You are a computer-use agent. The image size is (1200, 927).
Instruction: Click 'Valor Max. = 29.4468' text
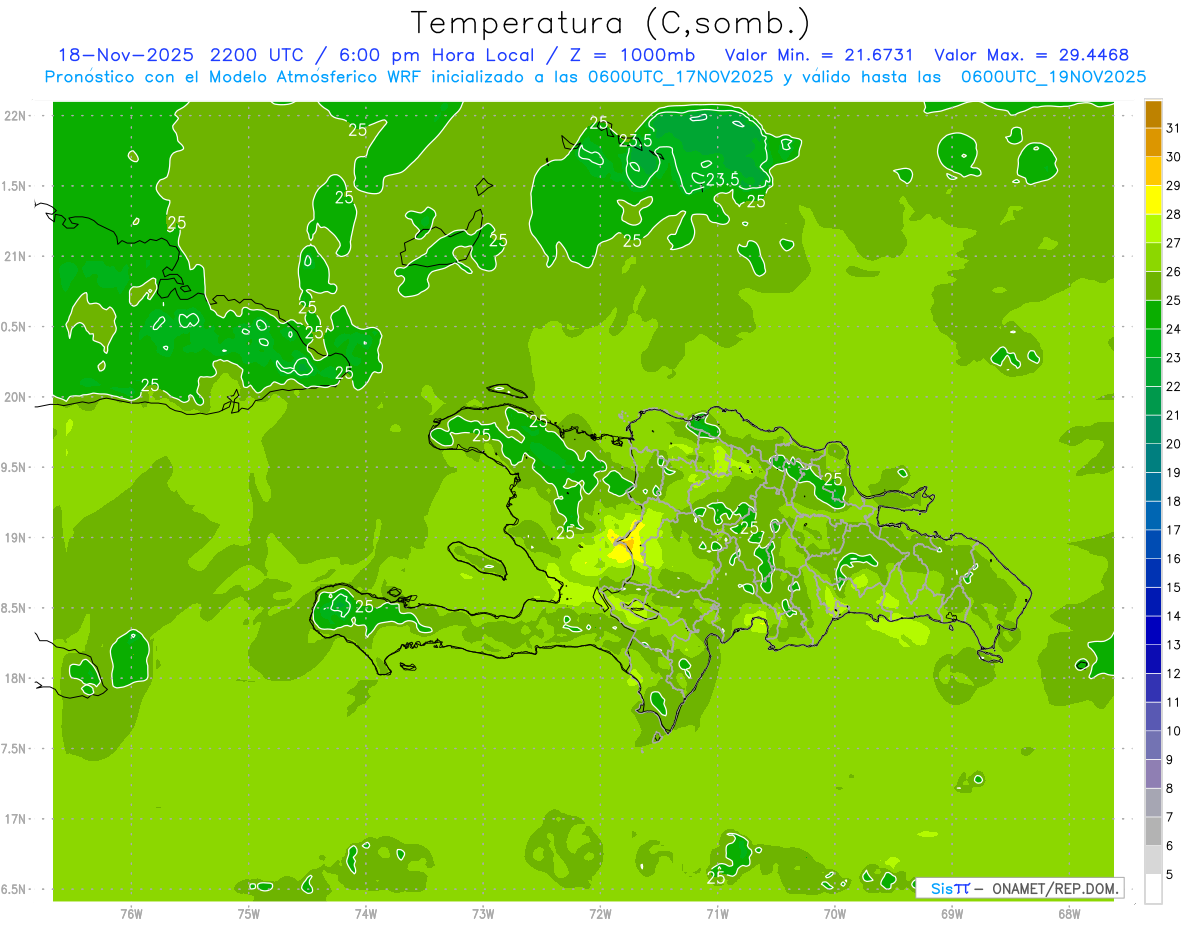[1031, 55]
